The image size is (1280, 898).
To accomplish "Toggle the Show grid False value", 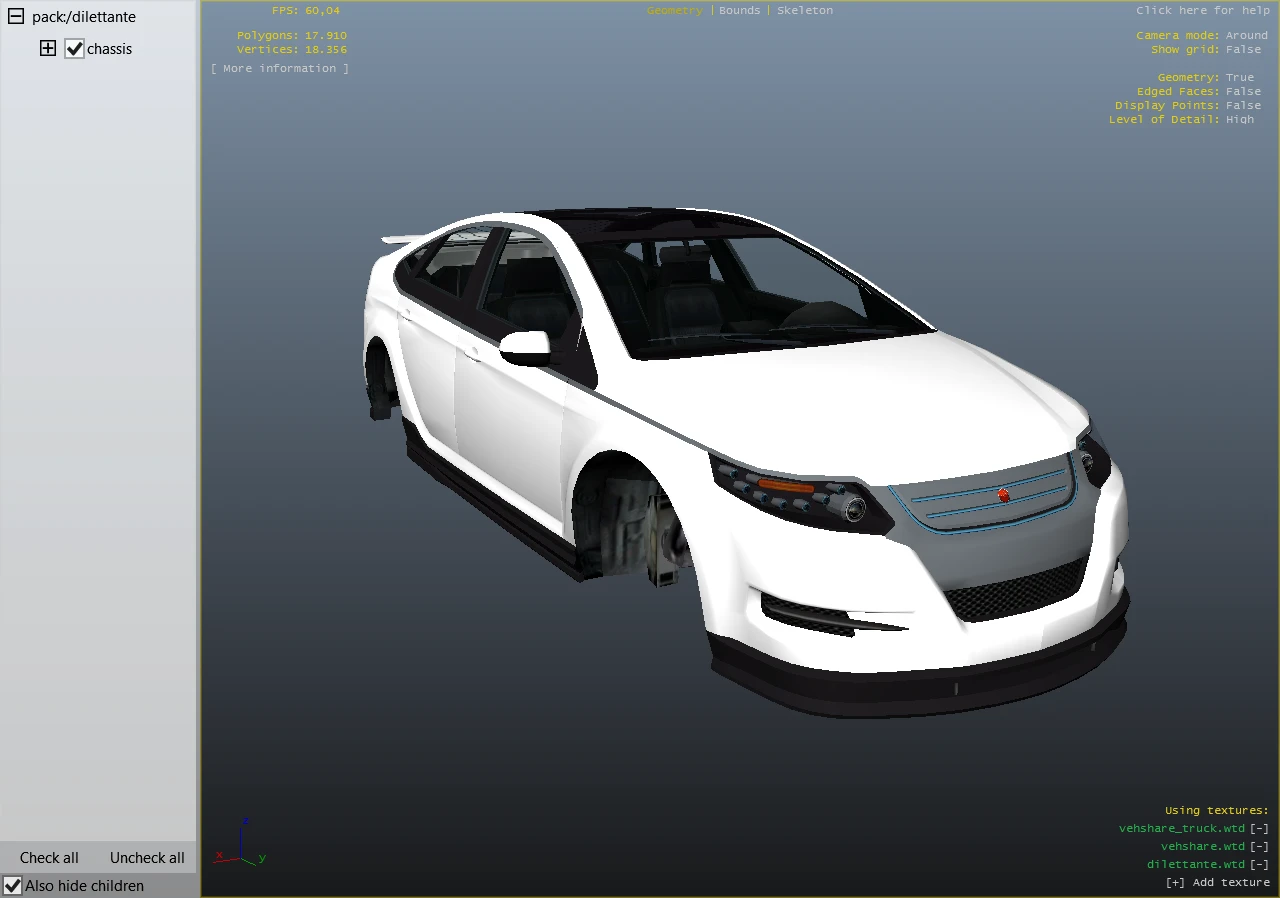I will pos(1243,49).
